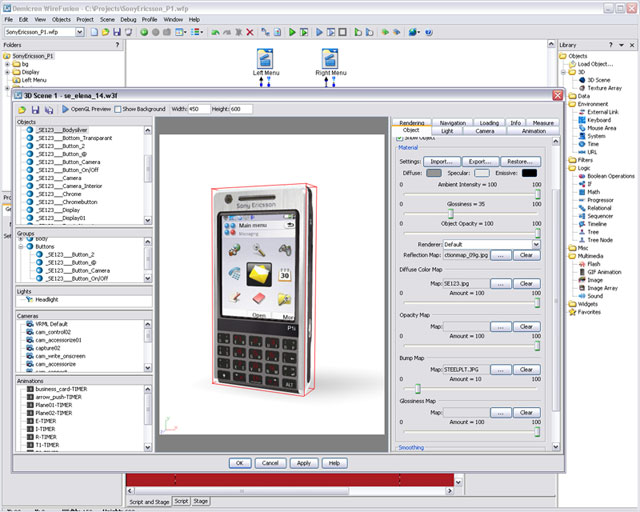The width and height of the screenshot is (640, 512).
Task: Click the Left Menu node icon
Action: click(x=266, y=58)
